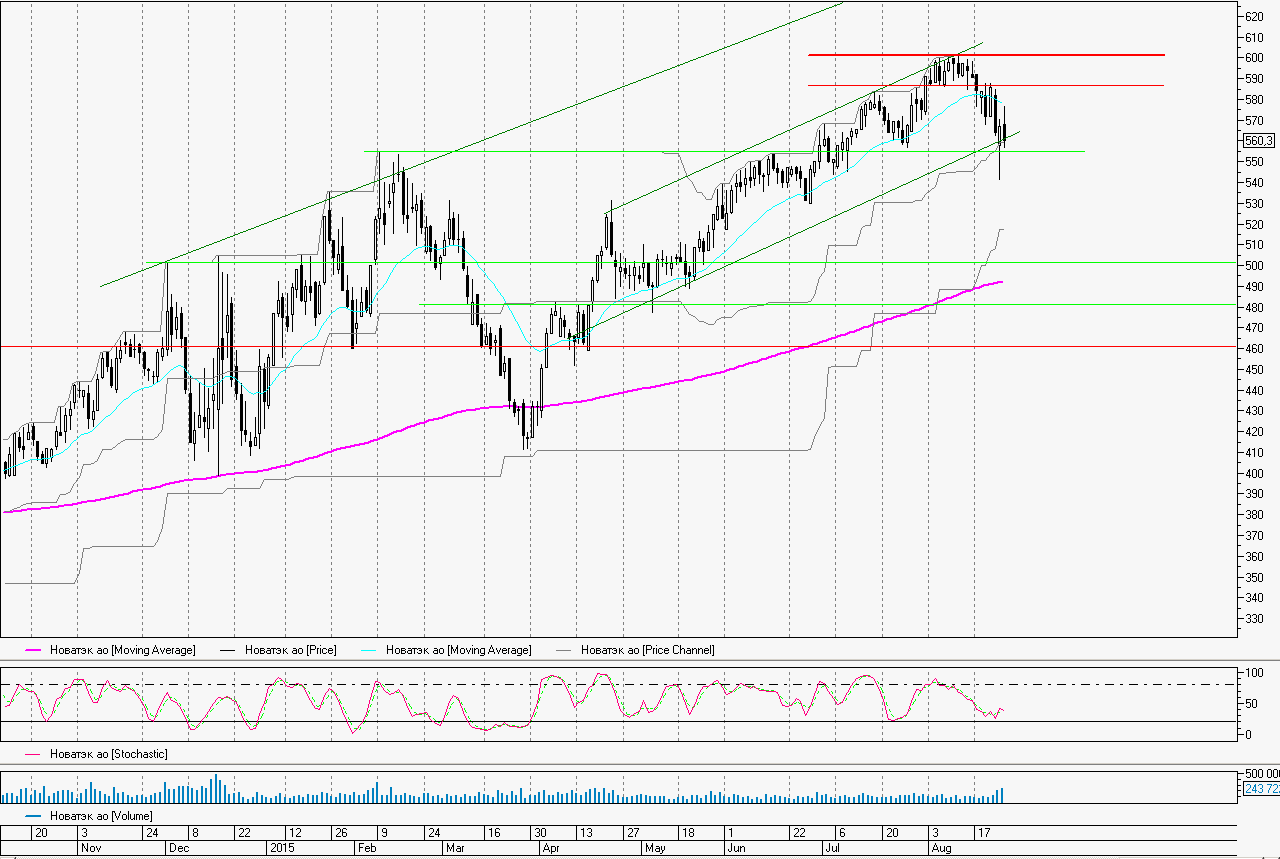Select the Новатэк ао [Price Channel] legend label
Image resolution: width=1280 pixels, height=859 pixels.
point(647,650)
